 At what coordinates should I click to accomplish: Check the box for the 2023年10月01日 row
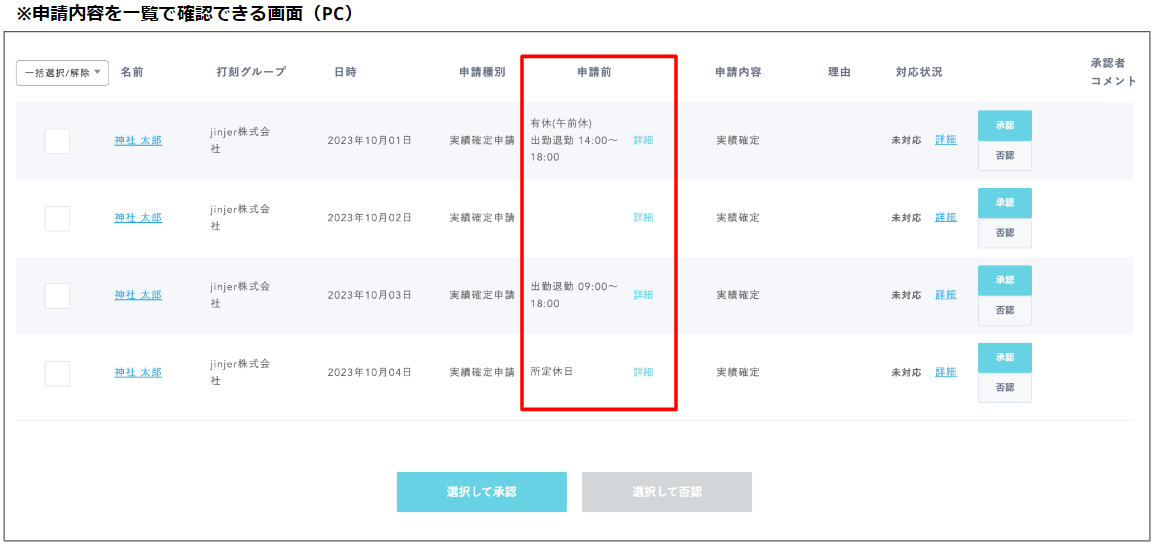pyautogui.click(x=57, y=141)
